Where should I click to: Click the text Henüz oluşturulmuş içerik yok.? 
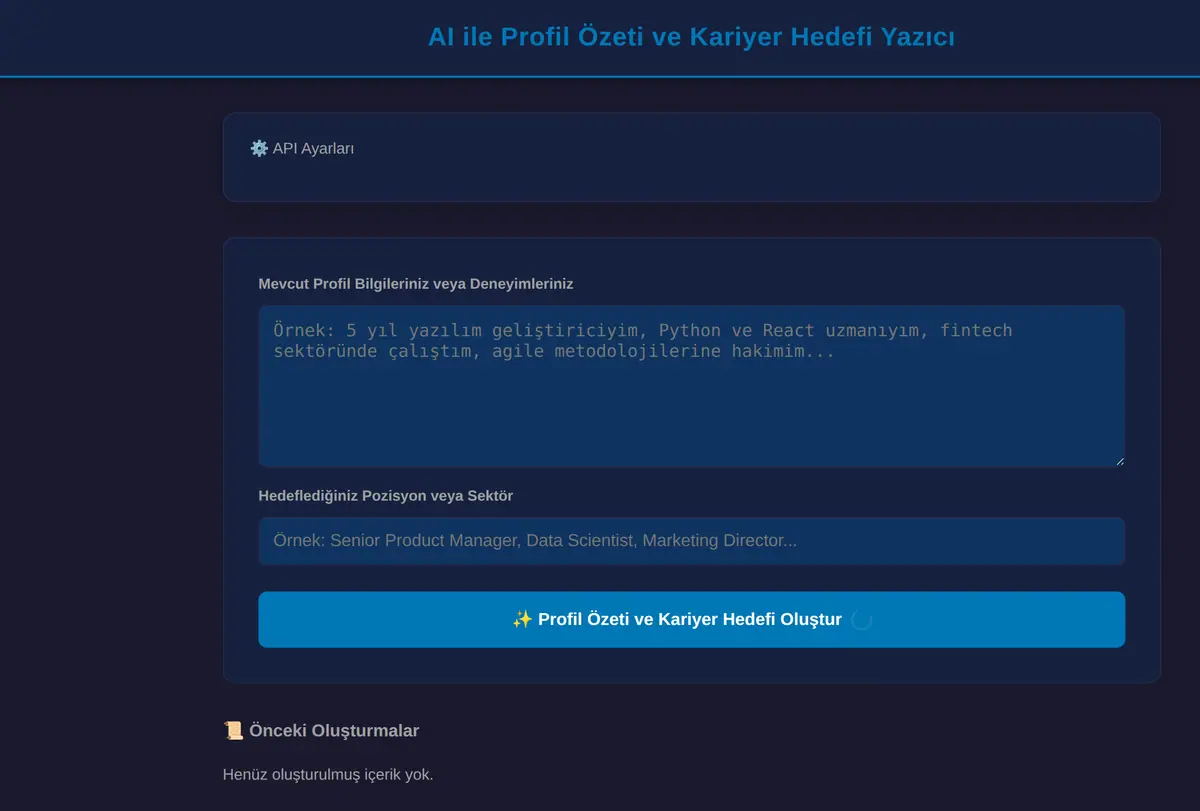(328, 774)
